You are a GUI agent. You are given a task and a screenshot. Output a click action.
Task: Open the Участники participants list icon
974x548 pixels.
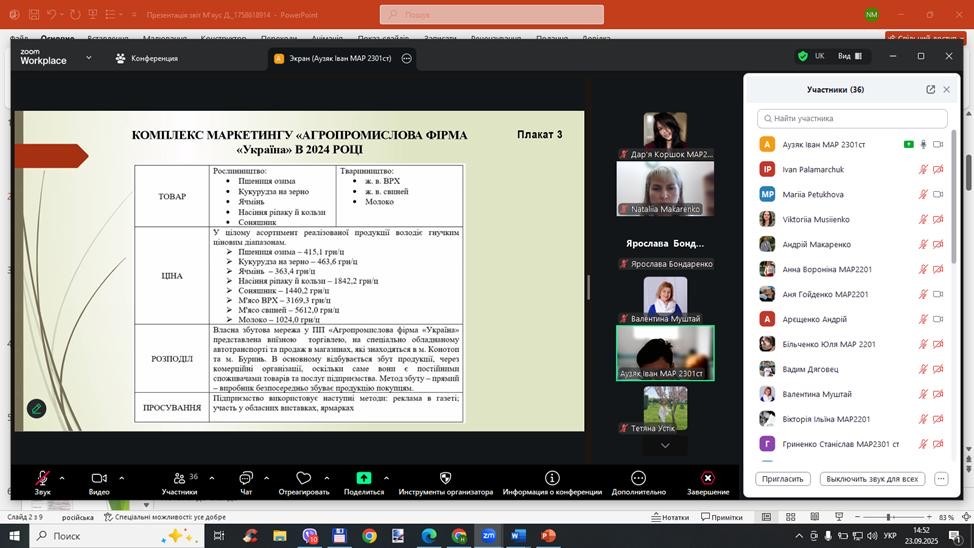[178, 478]
